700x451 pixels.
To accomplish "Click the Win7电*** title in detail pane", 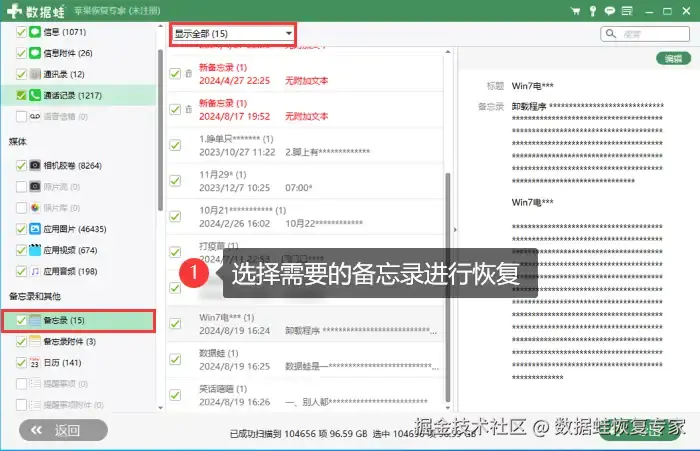I will (532, 86).
